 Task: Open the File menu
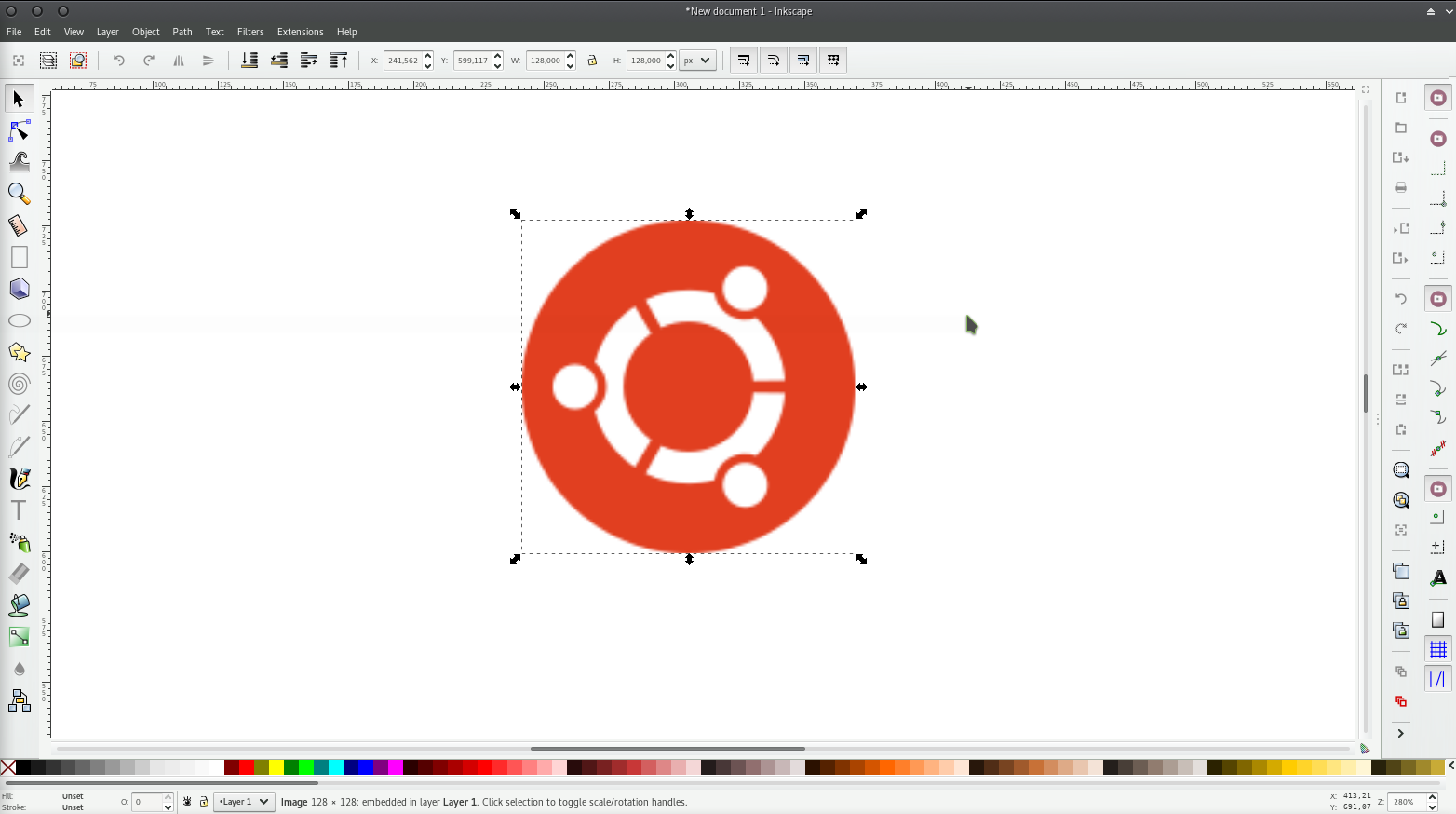coord(14,32)
